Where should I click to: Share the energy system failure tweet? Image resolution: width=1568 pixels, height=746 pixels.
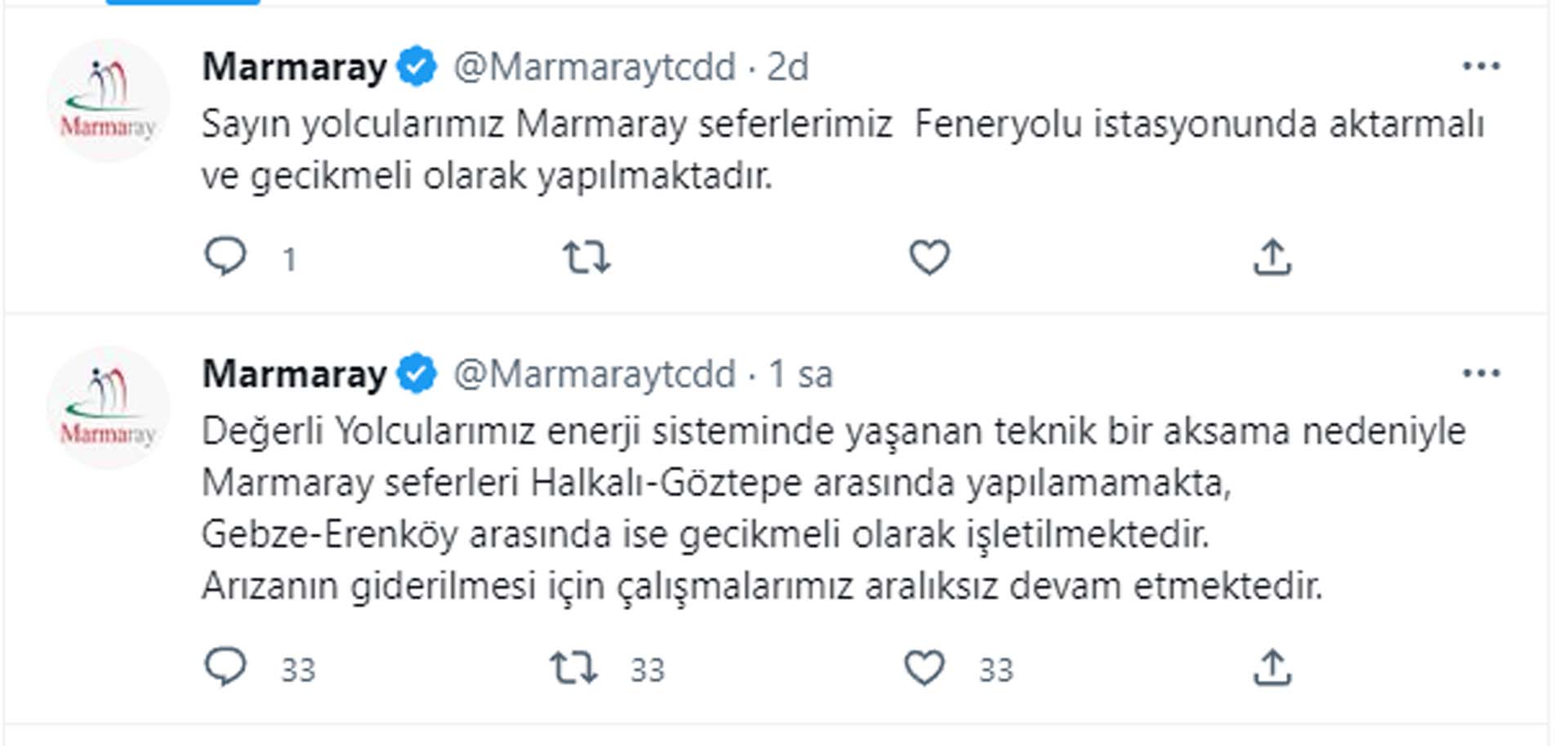(x=1272, y=667)
